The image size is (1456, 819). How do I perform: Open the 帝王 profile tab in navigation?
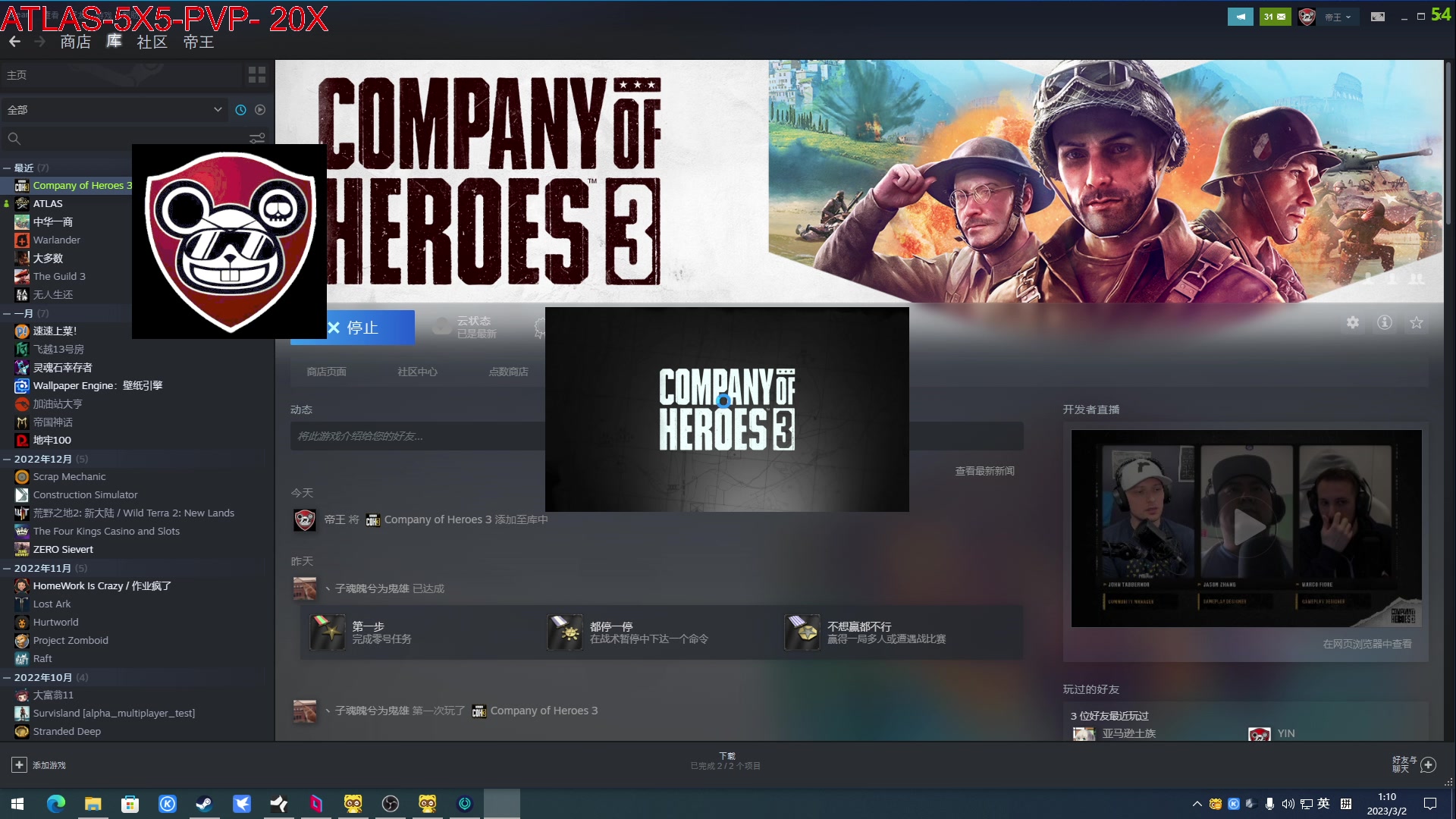pyautogui.click(x=199, y=42)
